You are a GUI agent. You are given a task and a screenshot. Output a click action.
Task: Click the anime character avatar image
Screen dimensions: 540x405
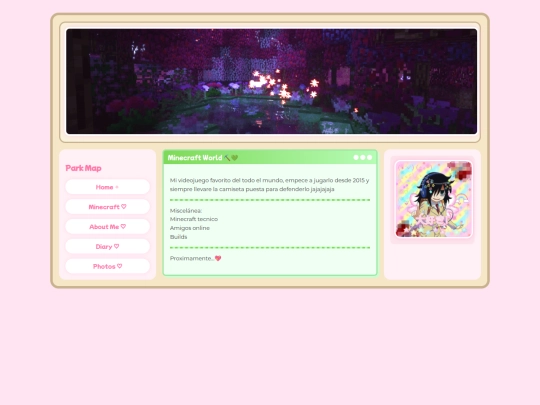433,199
